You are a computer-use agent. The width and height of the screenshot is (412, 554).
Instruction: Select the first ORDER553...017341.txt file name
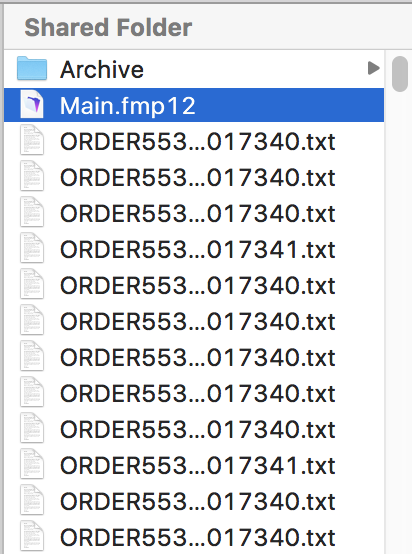(x=198, y=250)
